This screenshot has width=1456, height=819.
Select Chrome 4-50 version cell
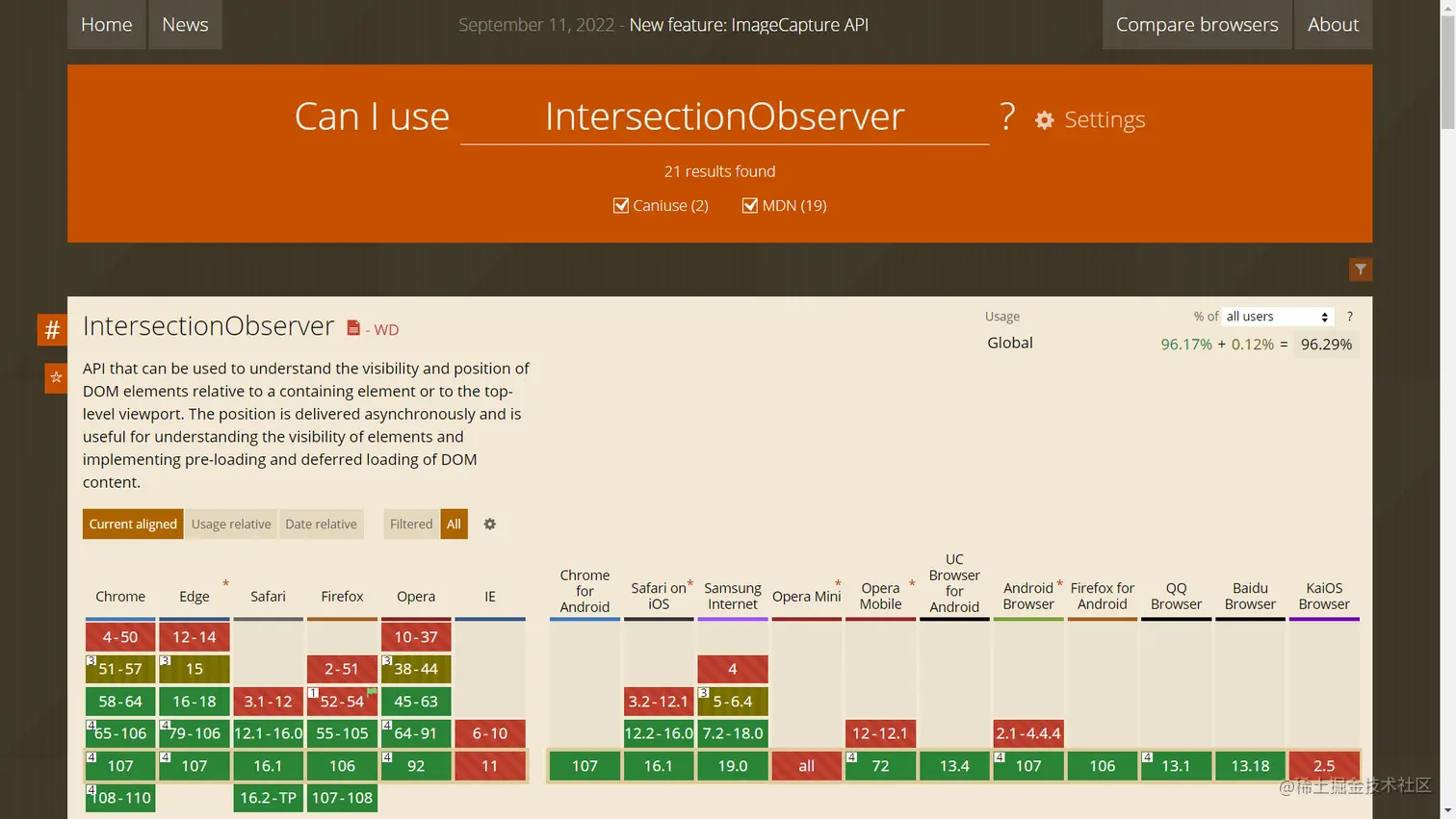pyautogui.click(x=120, y=637)
